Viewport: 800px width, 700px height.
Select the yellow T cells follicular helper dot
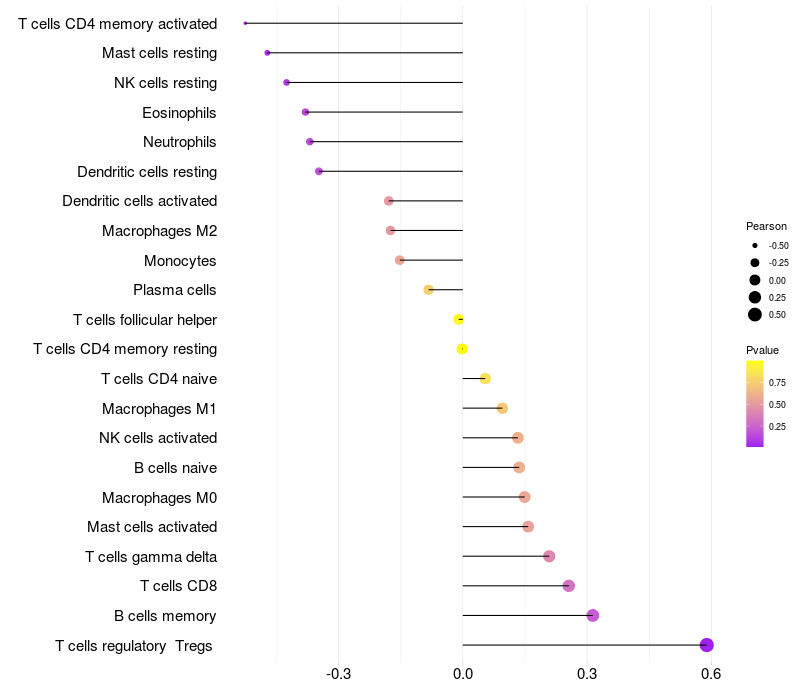pos(458,319)
